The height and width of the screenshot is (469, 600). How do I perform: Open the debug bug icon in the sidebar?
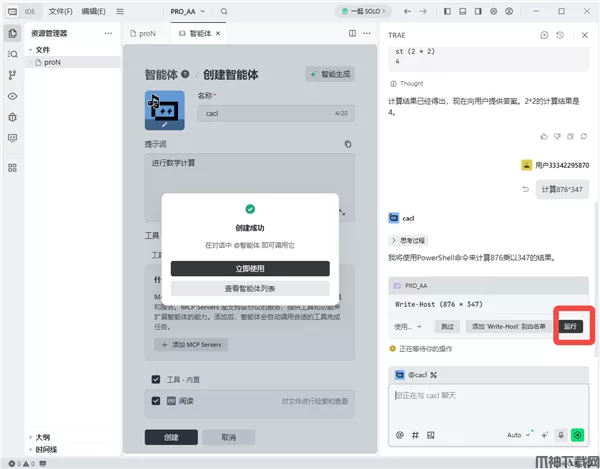[12, 117]
